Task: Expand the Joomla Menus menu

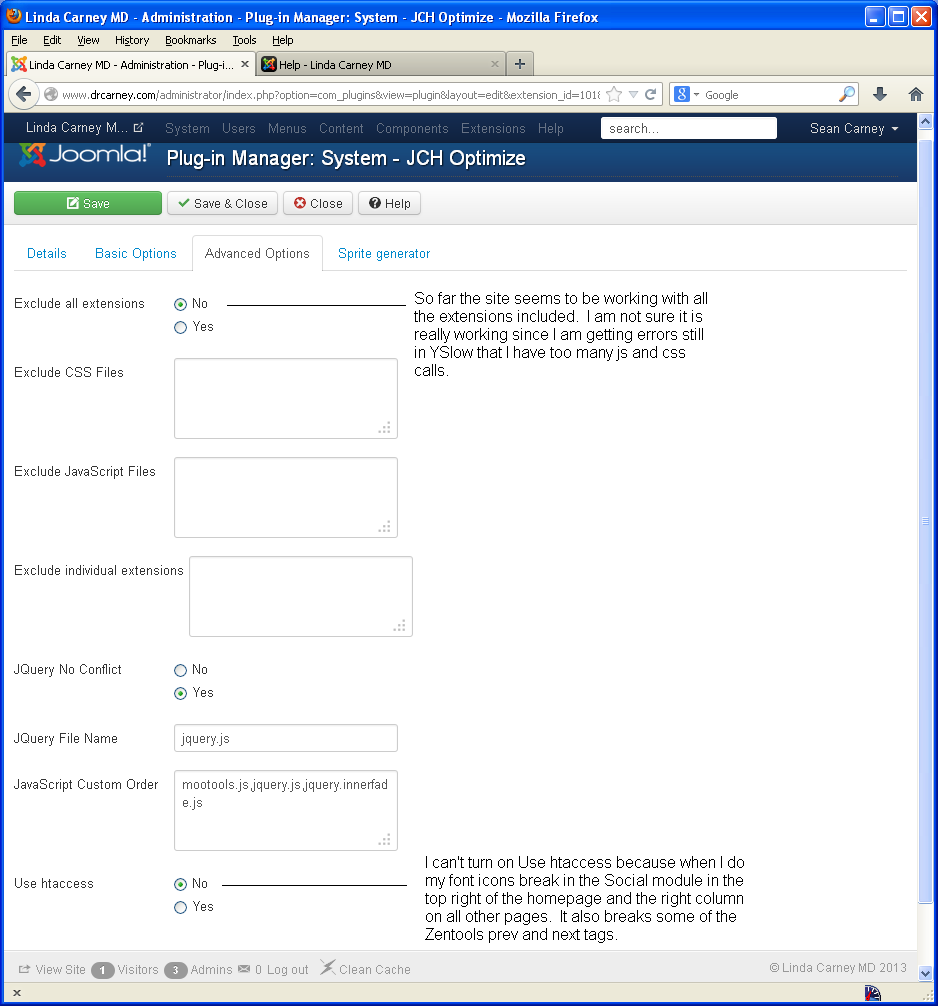Action: tap(287, 128)
